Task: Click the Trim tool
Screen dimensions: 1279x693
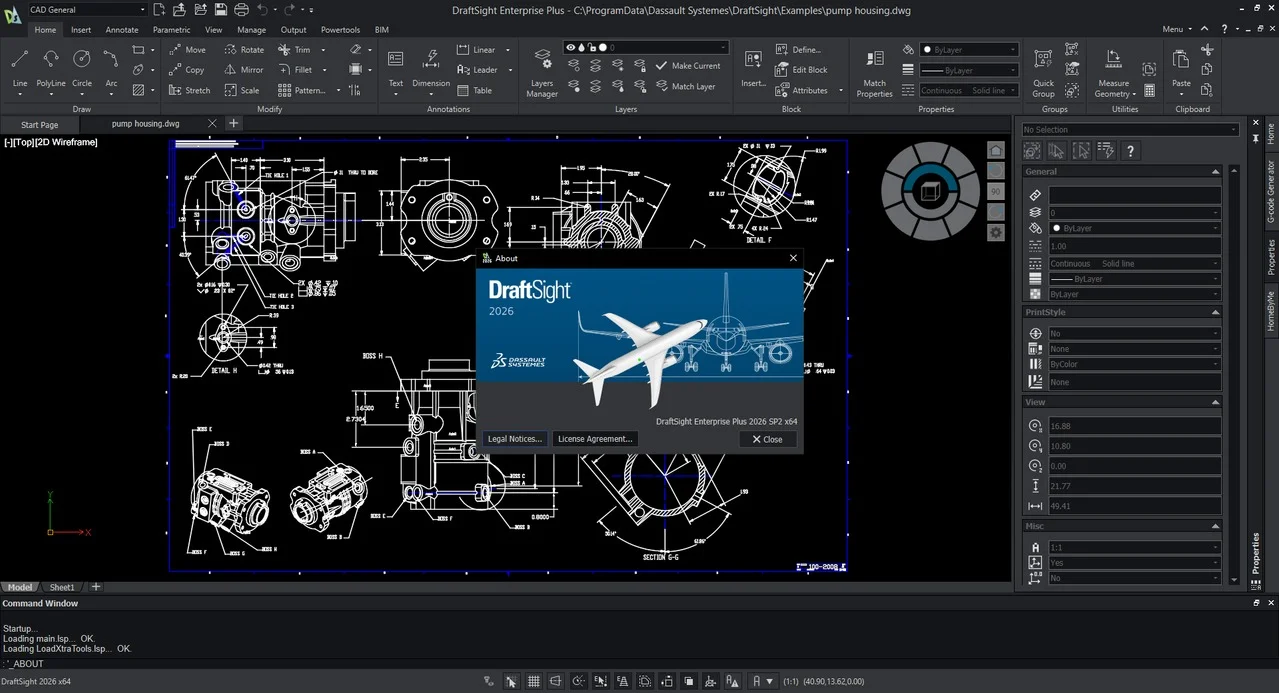Action: tap(294, 49)
